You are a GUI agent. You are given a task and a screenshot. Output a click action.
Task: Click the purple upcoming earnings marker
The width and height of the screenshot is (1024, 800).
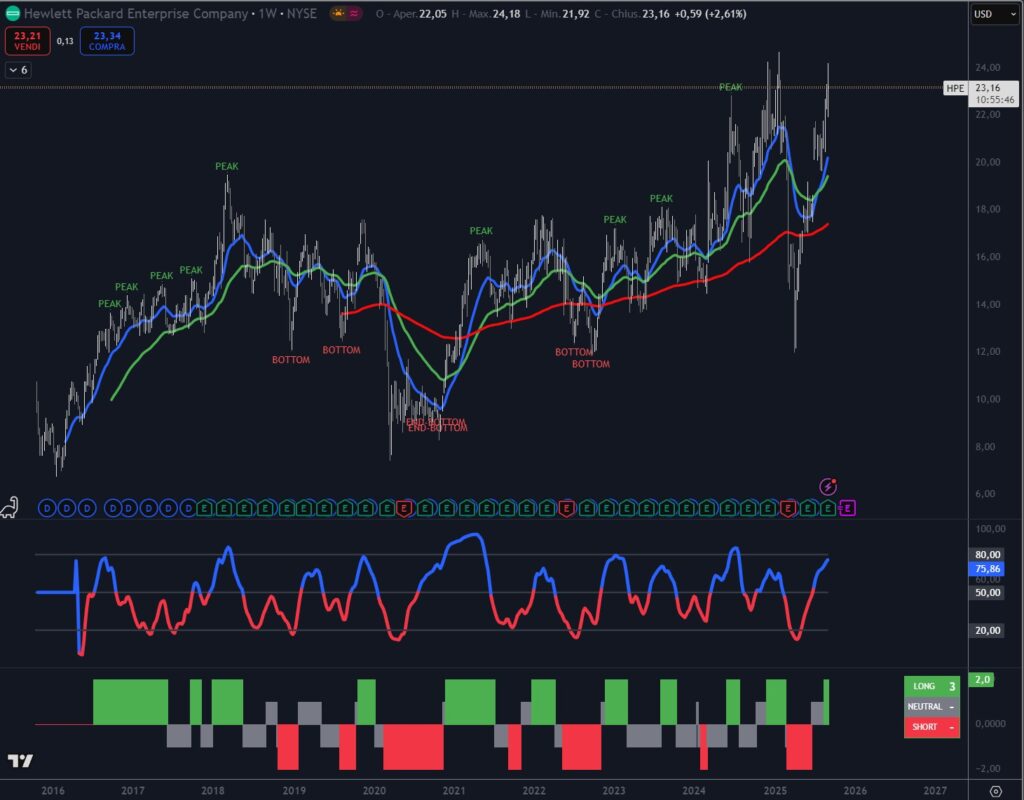click(848, 508)
